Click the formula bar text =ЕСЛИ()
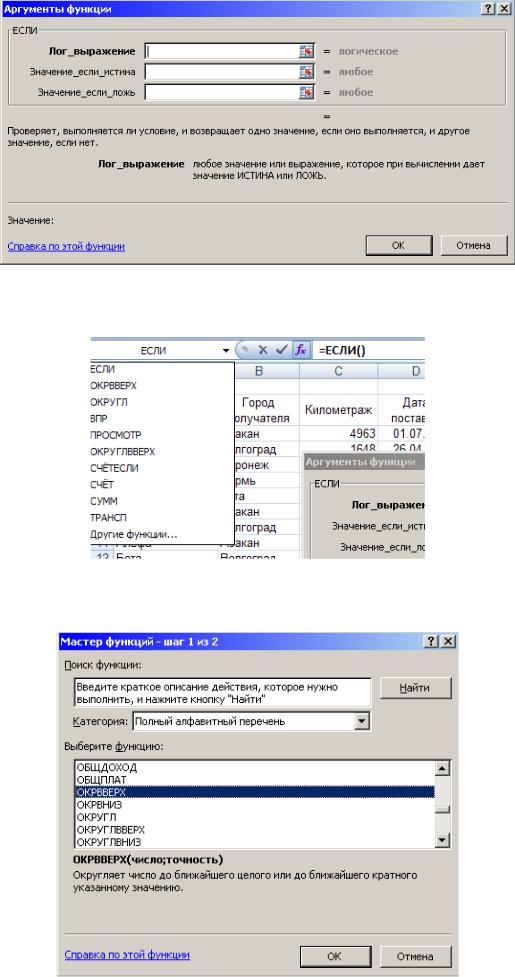This screenshot has height=977, width=515. point(343,351)
